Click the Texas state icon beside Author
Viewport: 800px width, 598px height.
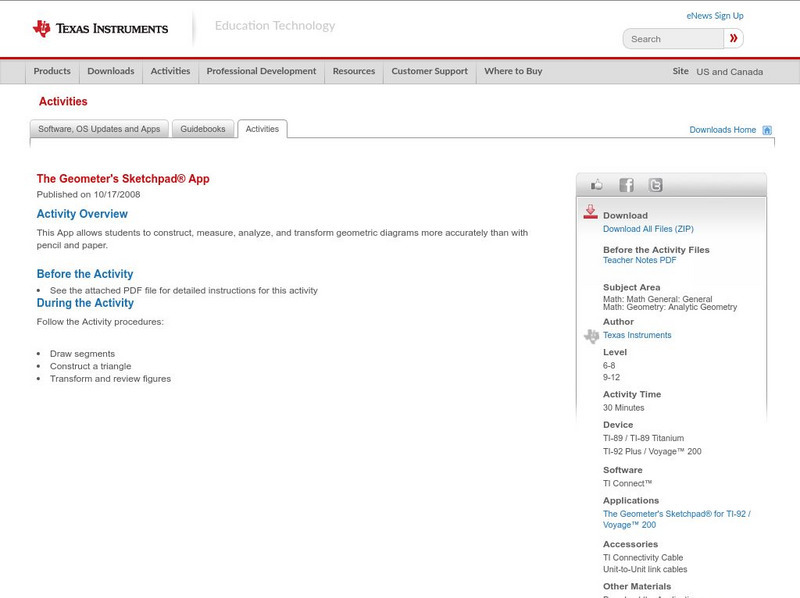click(x=591, y=336)
